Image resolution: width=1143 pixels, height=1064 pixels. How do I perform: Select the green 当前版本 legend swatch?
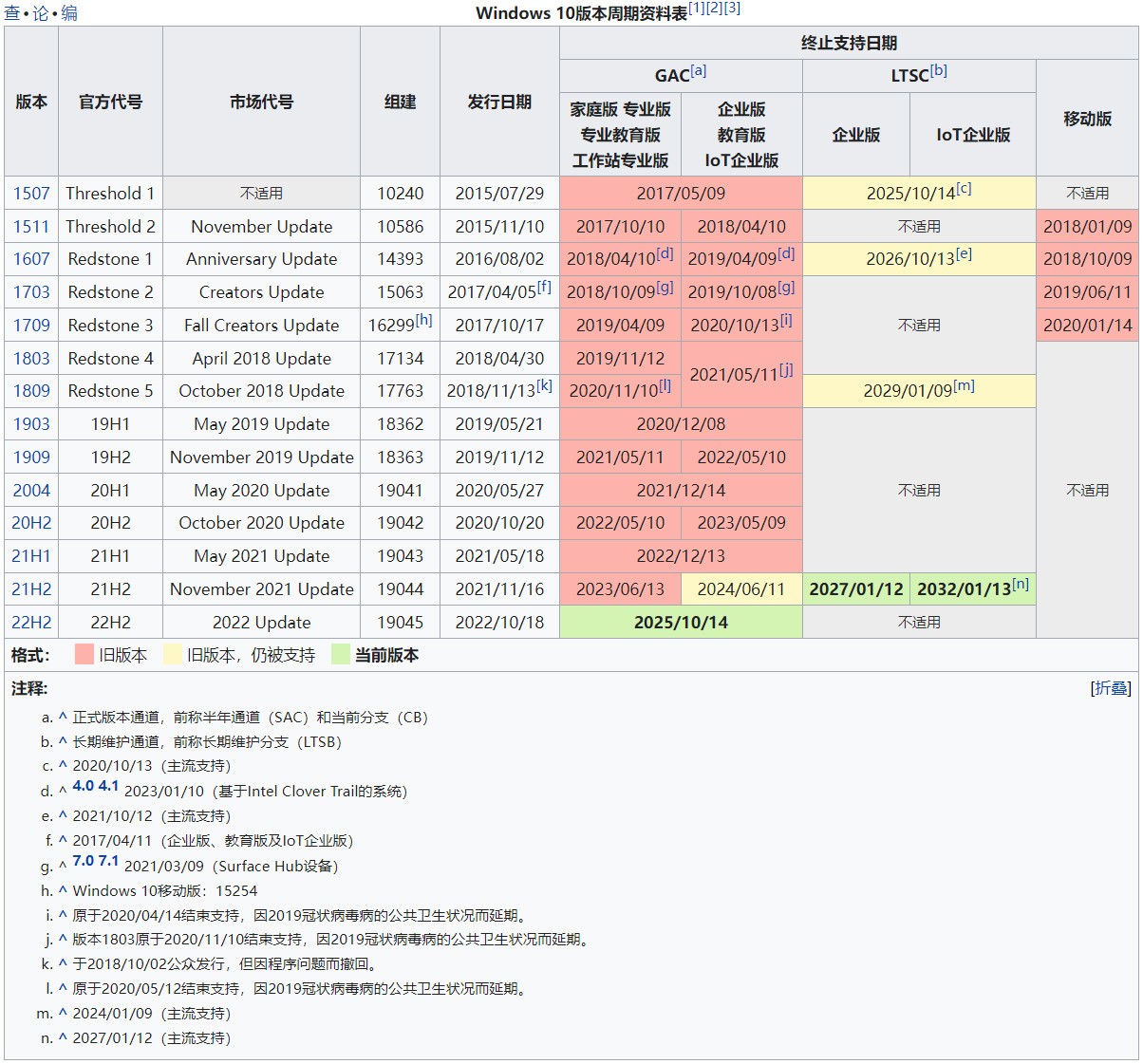coord(341,655)
